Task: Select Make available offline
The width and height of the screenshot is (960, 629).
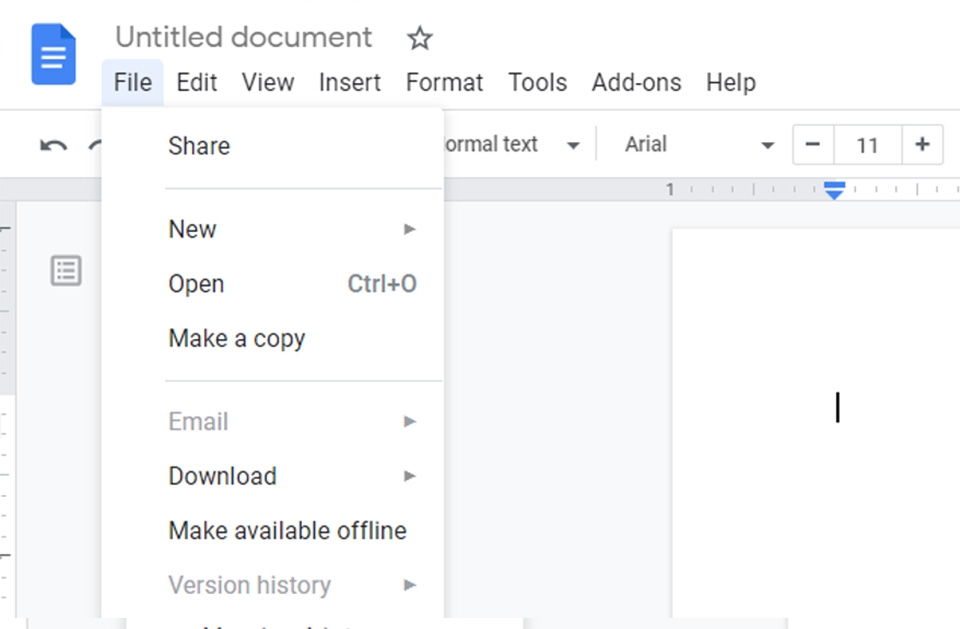Action: 288,530
